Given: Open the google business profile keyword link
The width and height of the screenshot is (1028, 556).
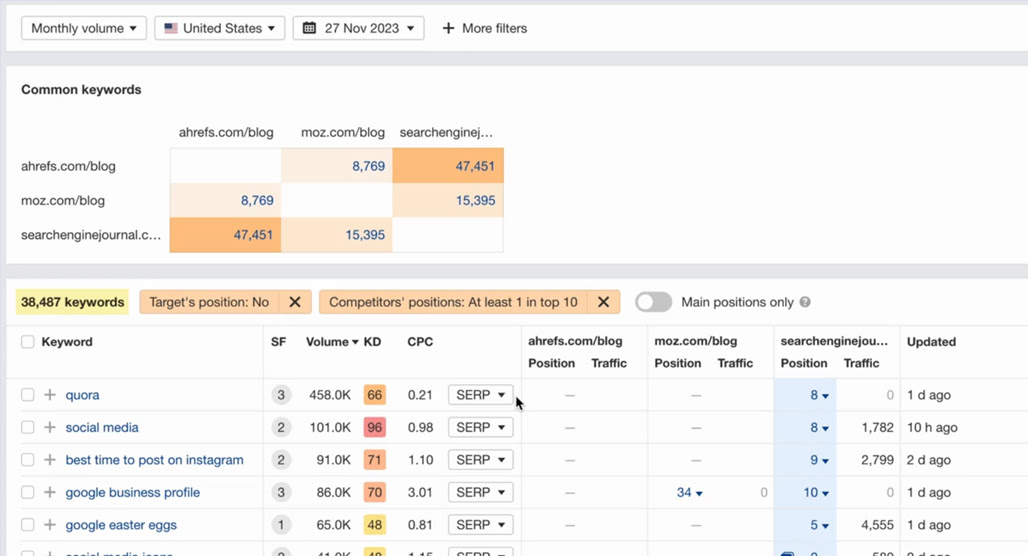Looking at the screenshot, I should pos(132,492).
